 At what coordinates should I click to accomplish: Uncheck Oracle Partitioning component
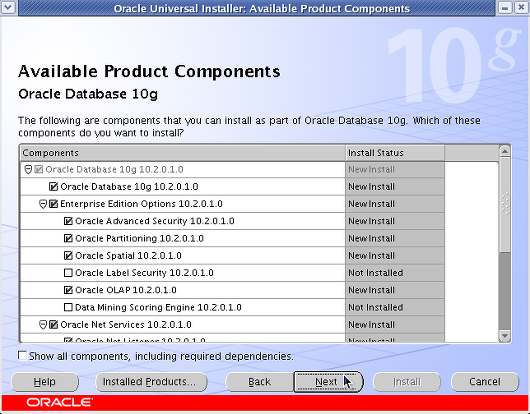pyautogui.click(x=68, y=238)
